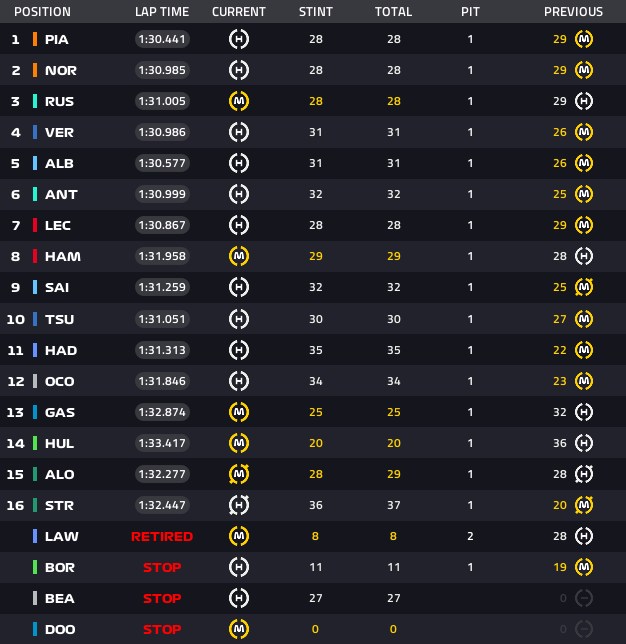
Task: Click ALB's lap time 1:30.577
Action: (162, 163)
